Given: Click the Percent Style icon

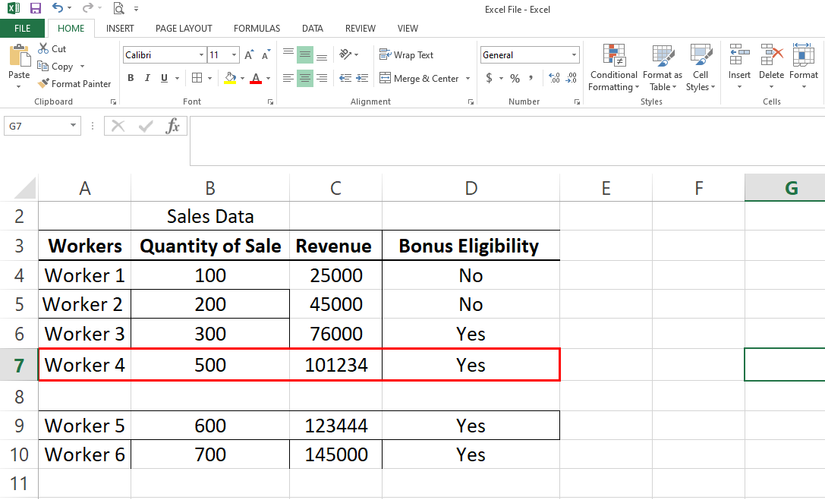Looking at the screenshot, I should pos(515,78).
